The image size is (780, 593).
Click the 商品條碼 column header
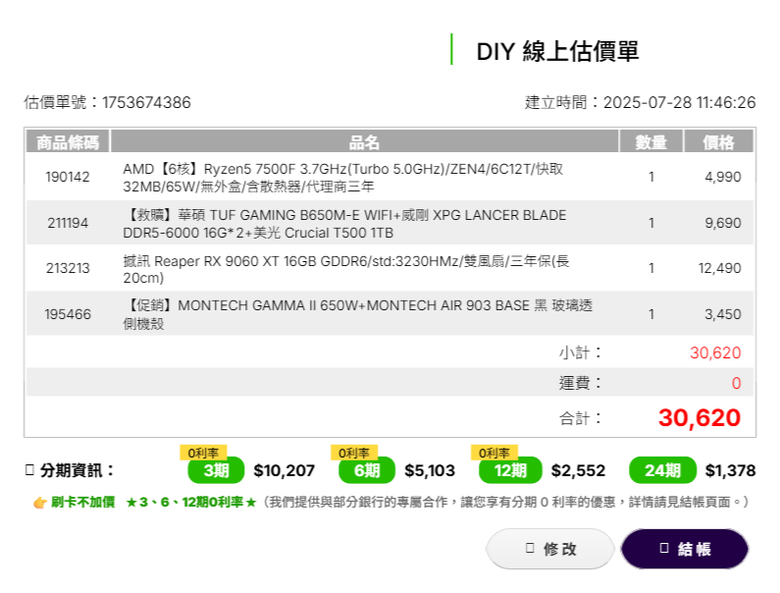click(x=68, y=142)
